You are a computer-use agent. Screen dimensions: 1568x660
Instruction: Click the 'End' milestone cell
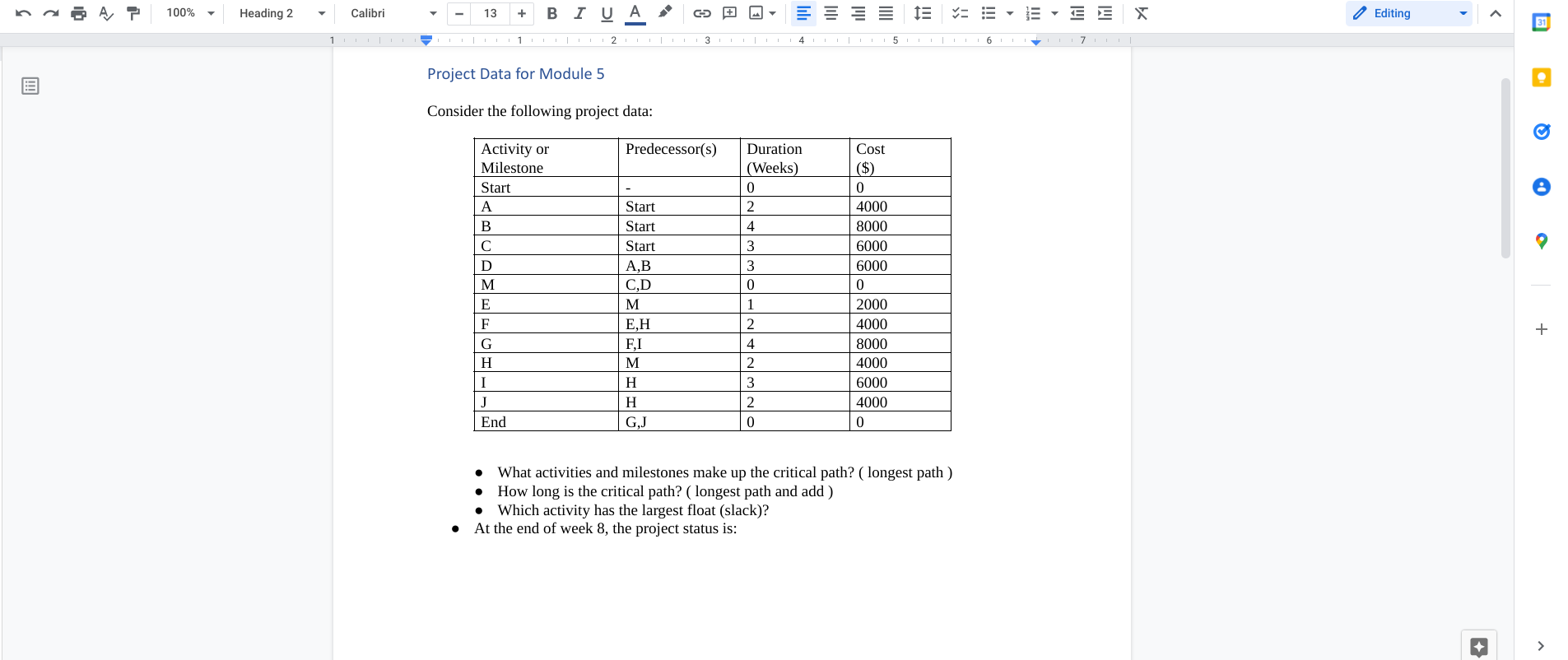coord(547,421)
